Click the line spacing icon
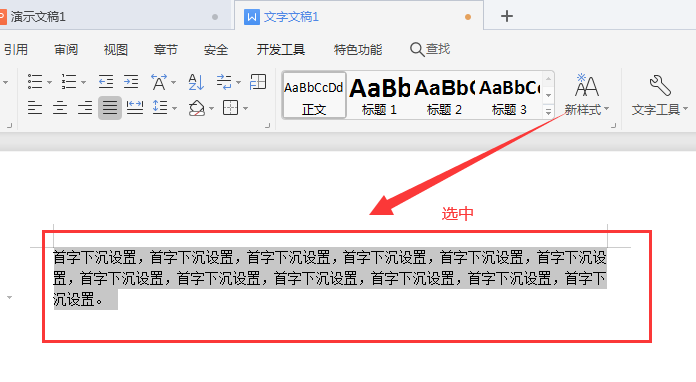 coord(160,108)
